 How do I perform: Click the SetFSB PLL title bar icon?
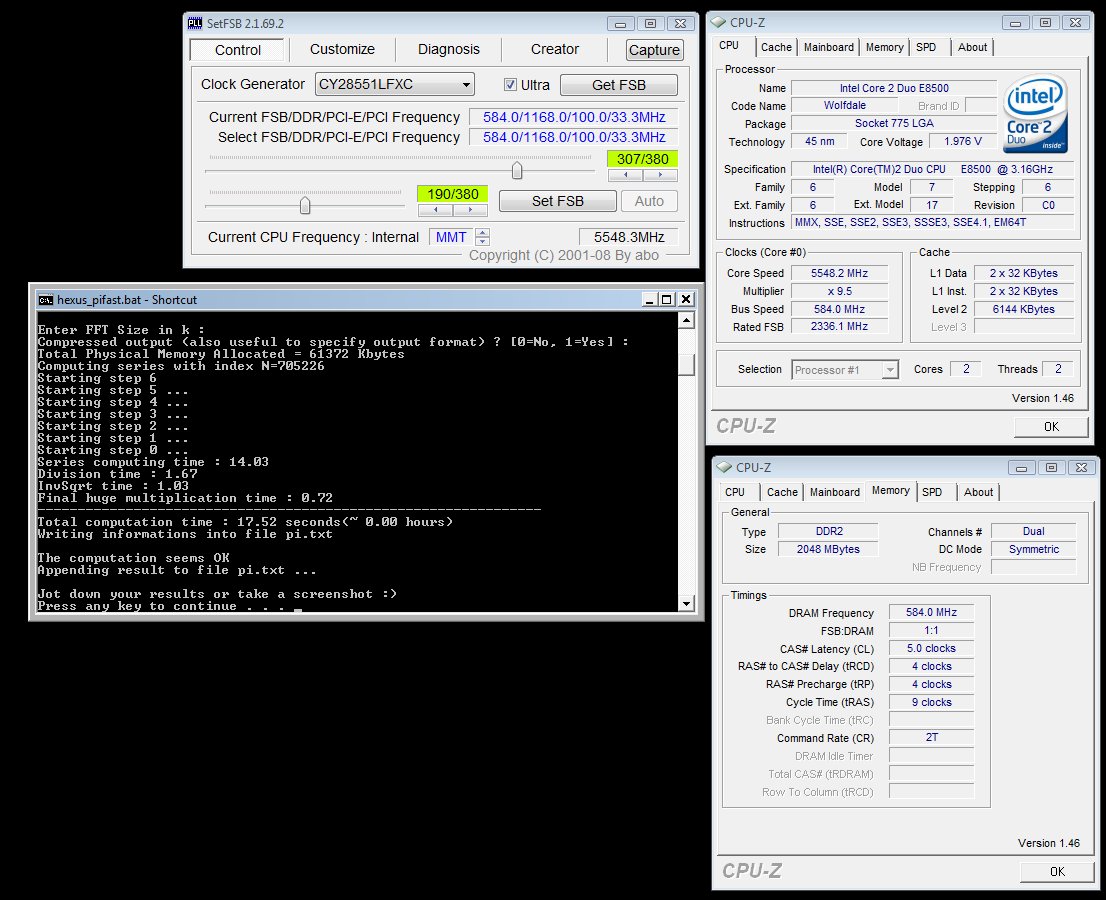(x=195, y=23)
